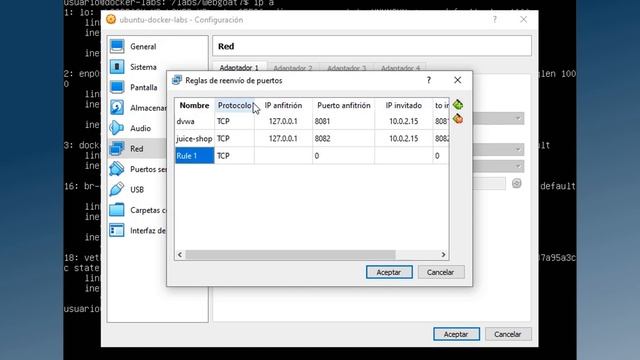Select the Red settings category
The height and width of the screenshot is (360, 640).
[x=137, y=149]
